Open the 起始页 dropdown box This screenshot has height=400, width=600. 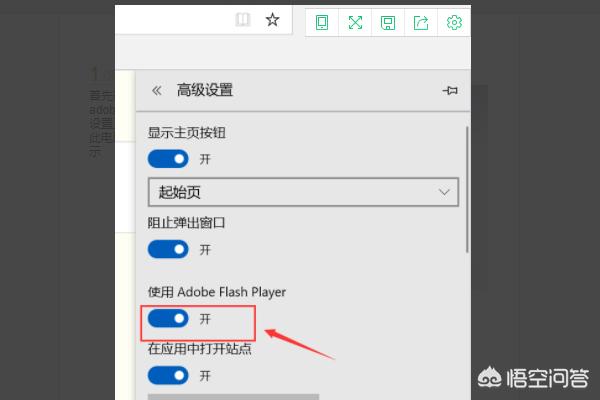click(x=303, y=192)
